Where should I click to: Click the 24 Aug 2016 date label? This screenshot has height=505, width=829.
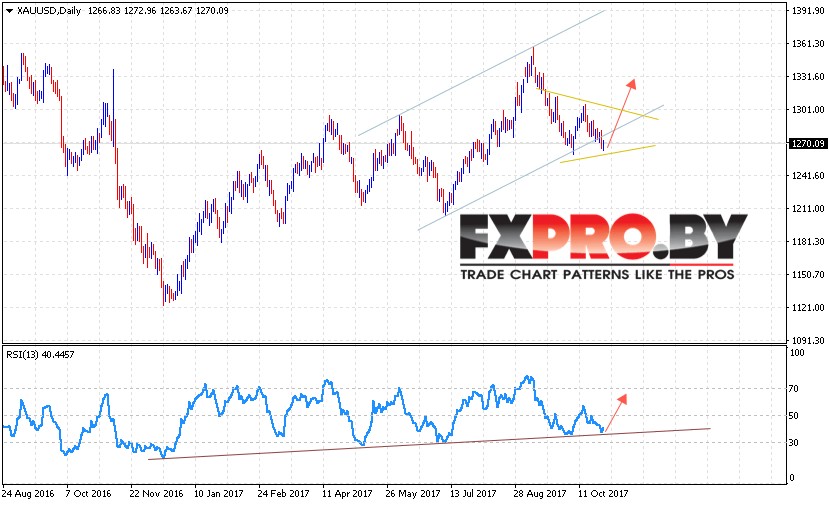(28, 493)
